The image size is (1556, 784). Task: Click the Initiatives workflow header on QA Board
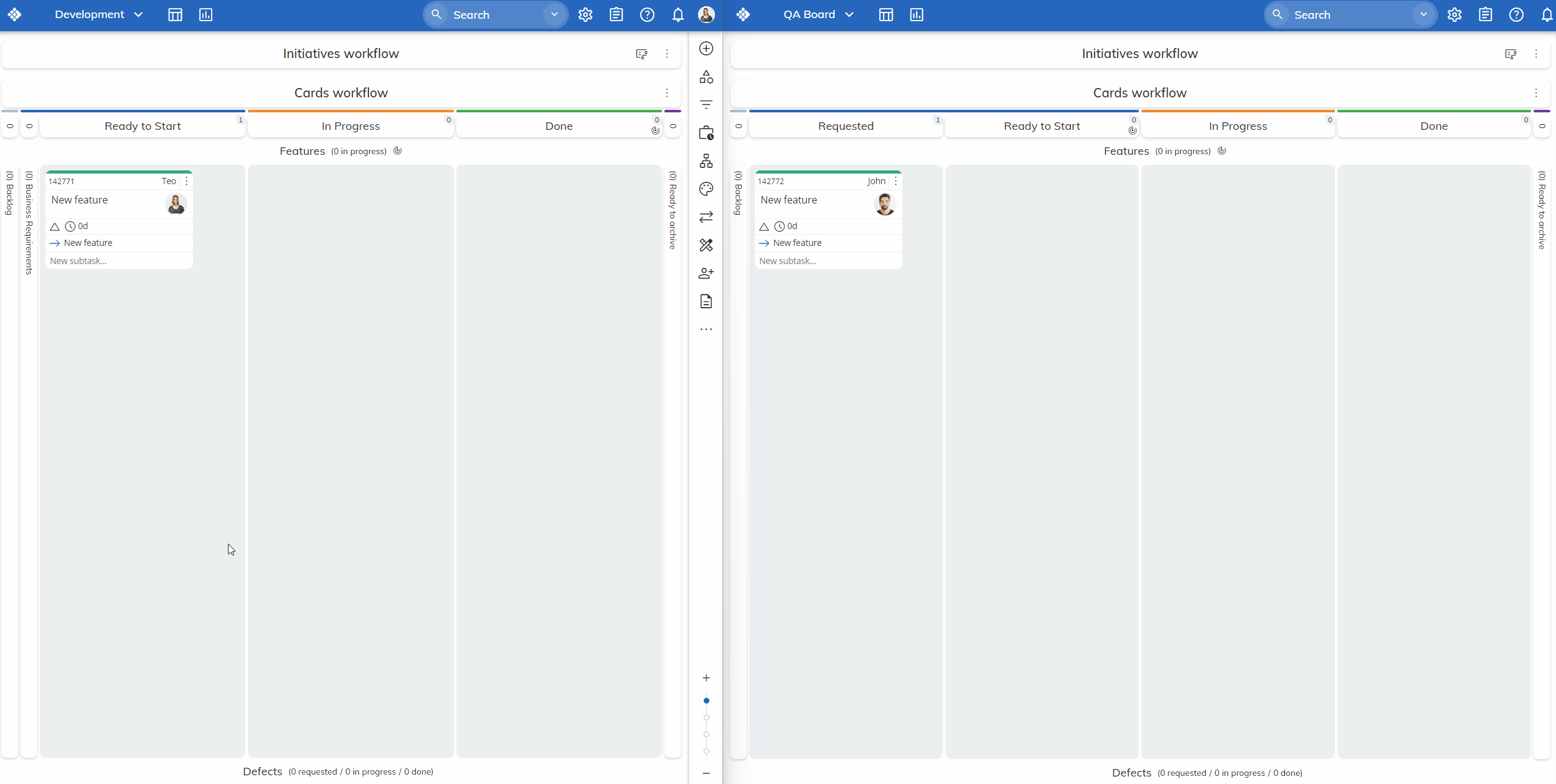pyautogui.click(x=1139, y=54)
